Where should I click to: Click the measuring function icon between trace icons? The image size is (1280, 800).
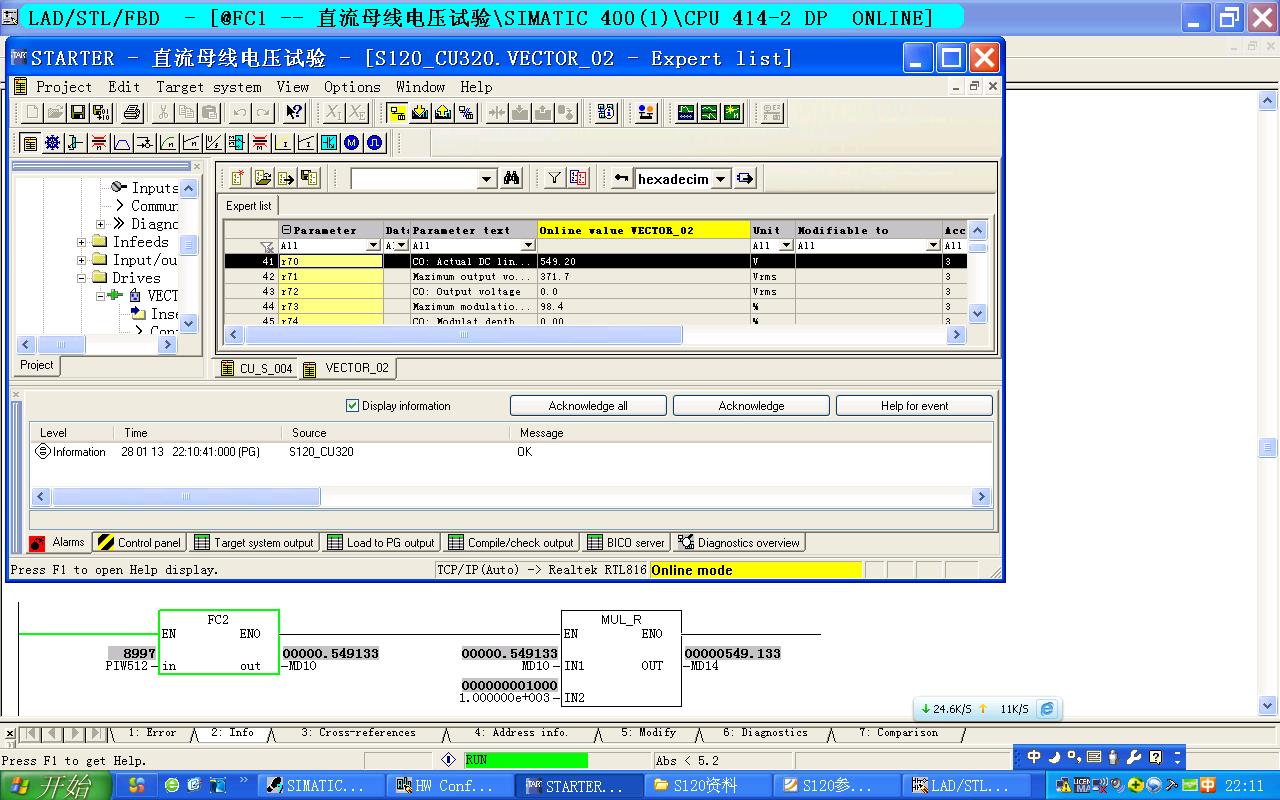[709, 113]
